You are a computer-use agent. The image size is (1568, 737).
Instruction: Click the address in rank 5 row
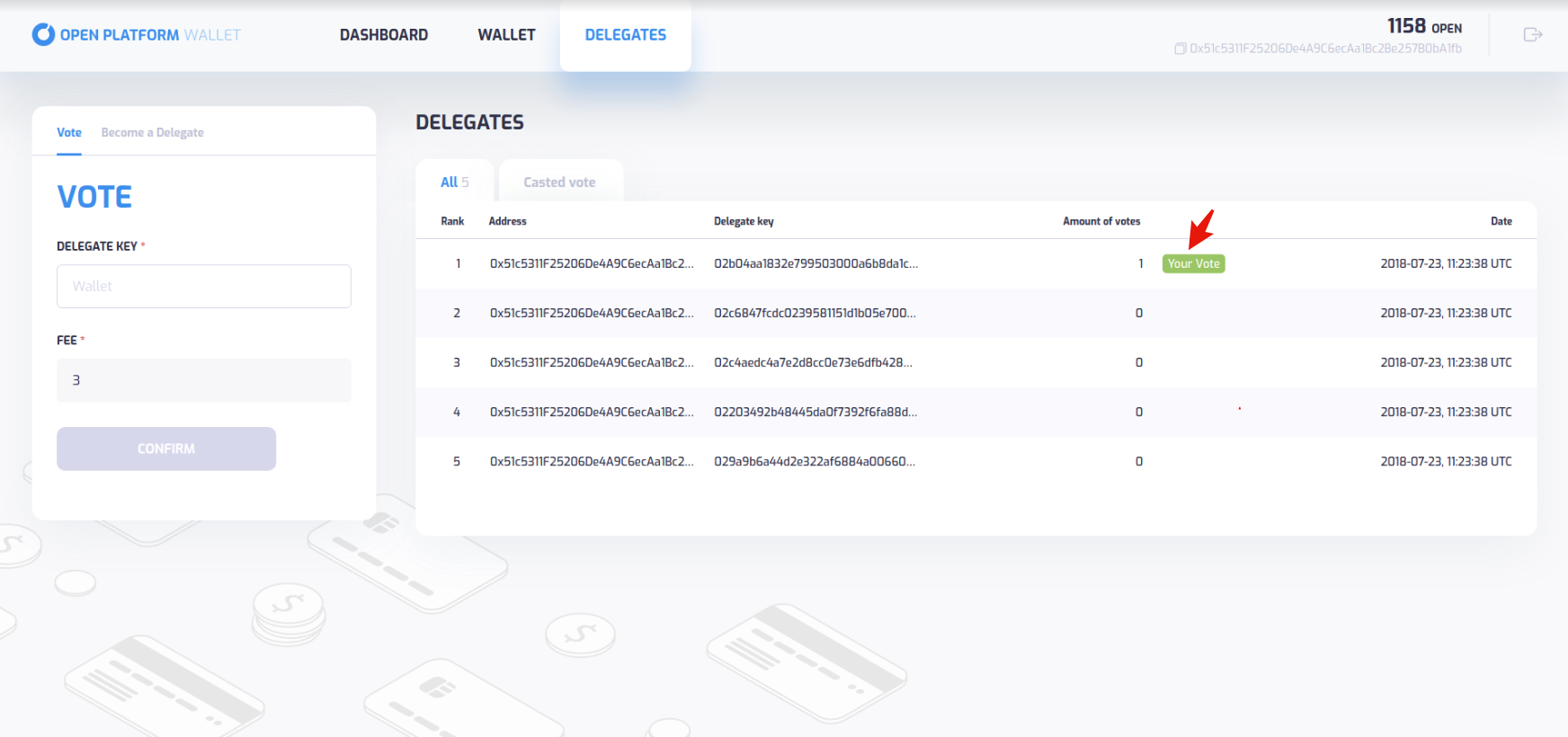coord(592,461)
